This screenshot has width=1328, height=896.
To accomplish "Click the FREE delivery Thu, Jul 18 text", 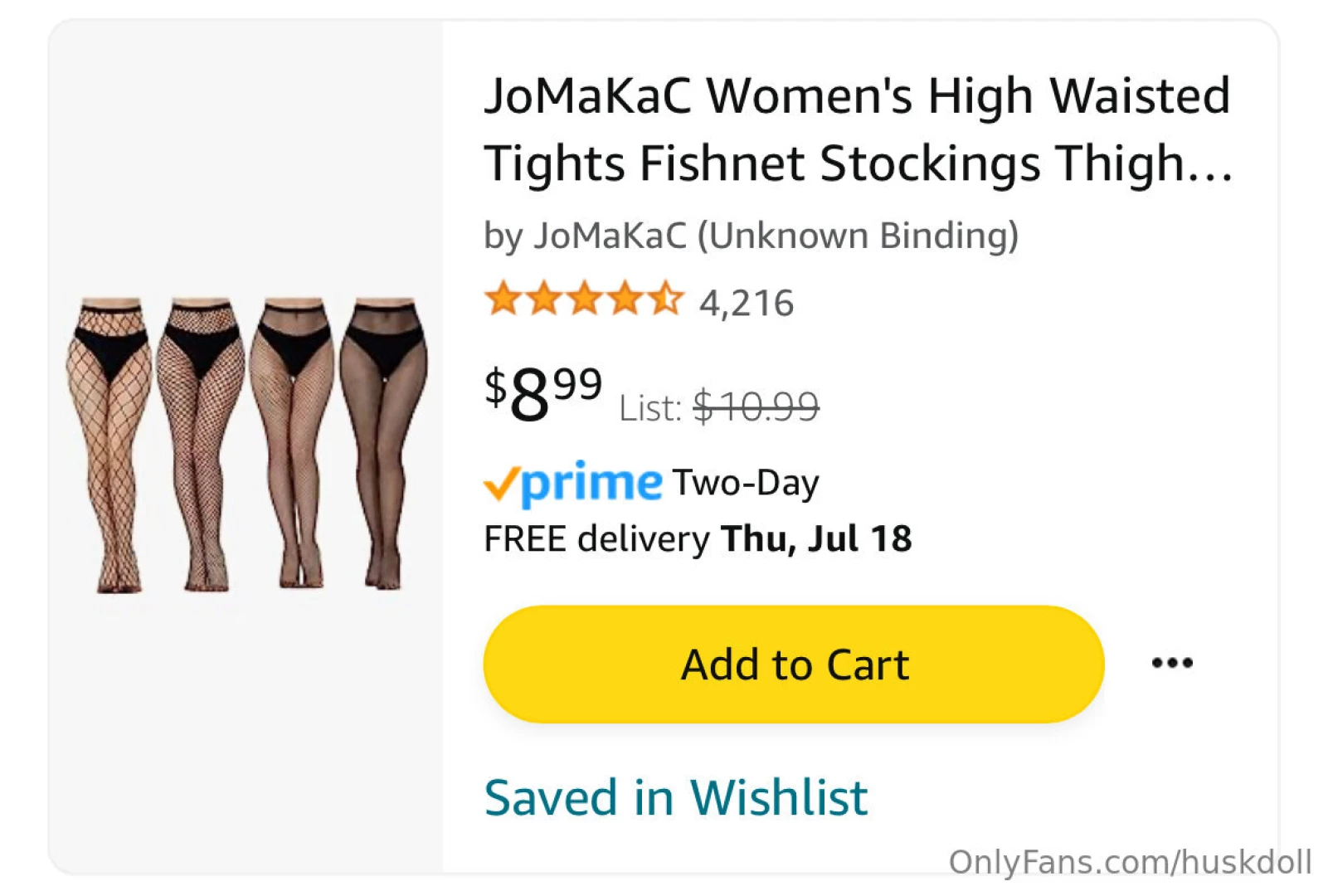I will point(698,539).
